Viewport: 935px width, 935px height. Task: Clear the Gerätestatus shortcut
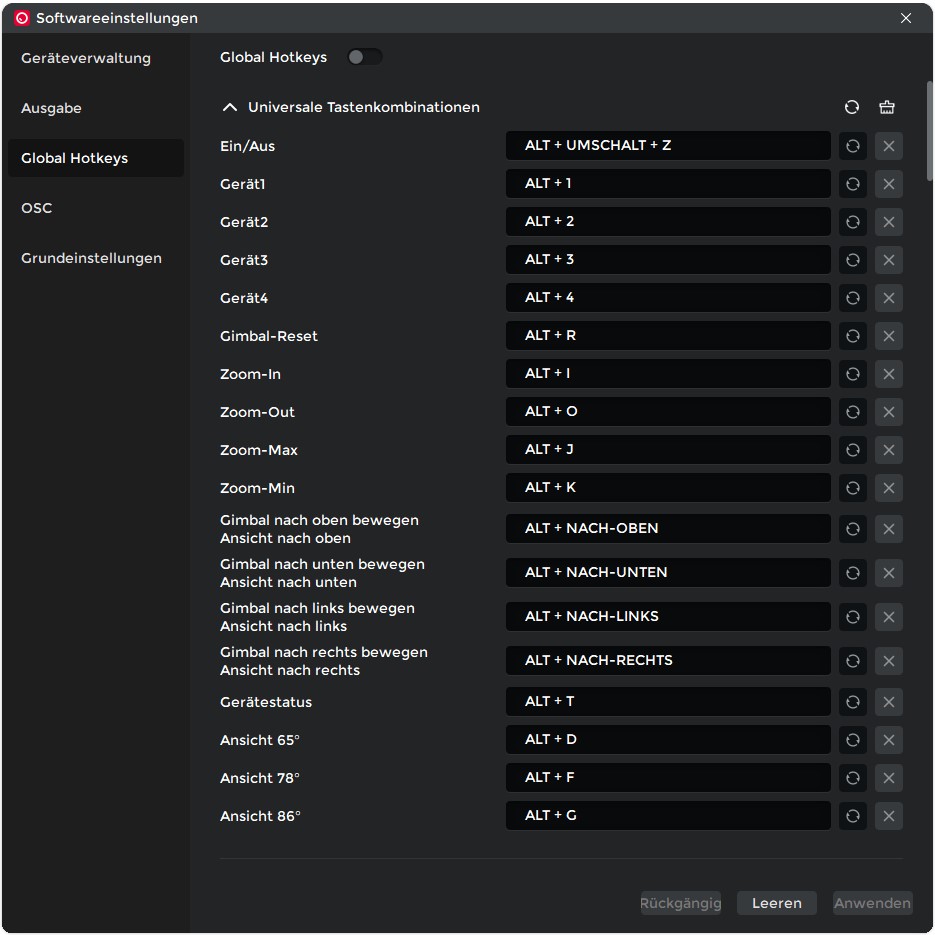888,702
